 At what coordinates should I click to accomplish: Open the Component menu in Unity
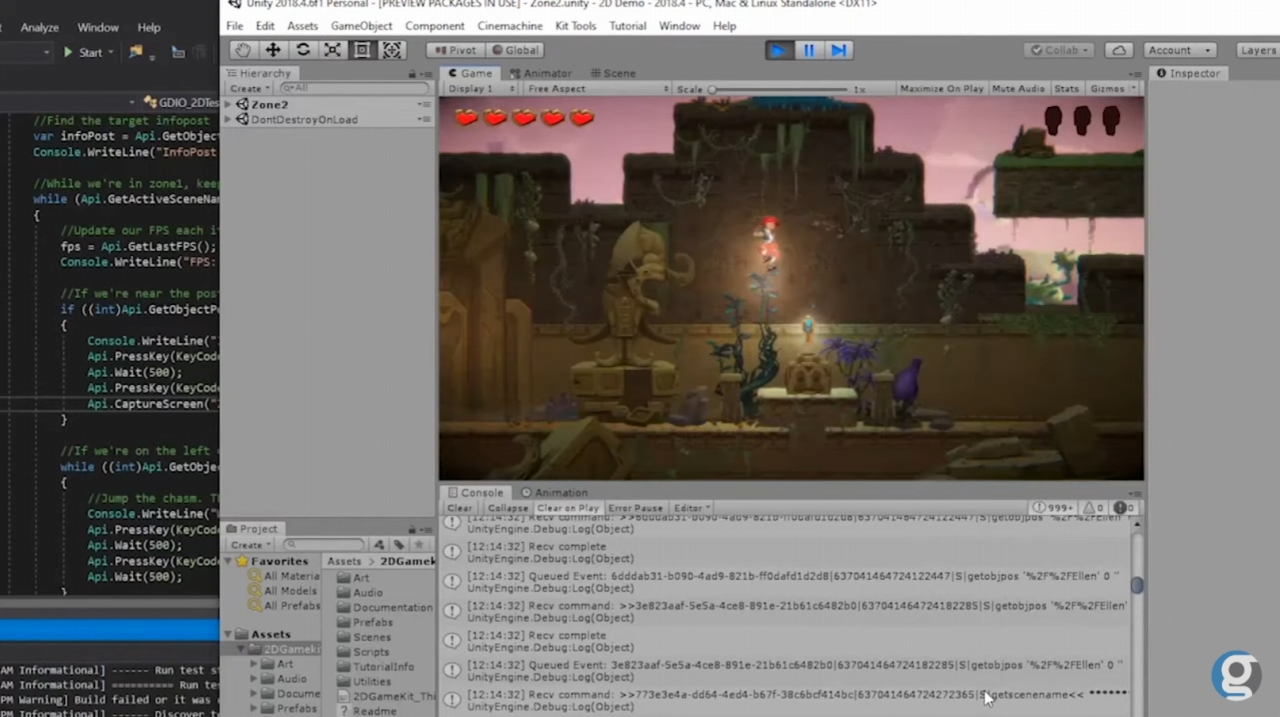click(x=435, y=26)
